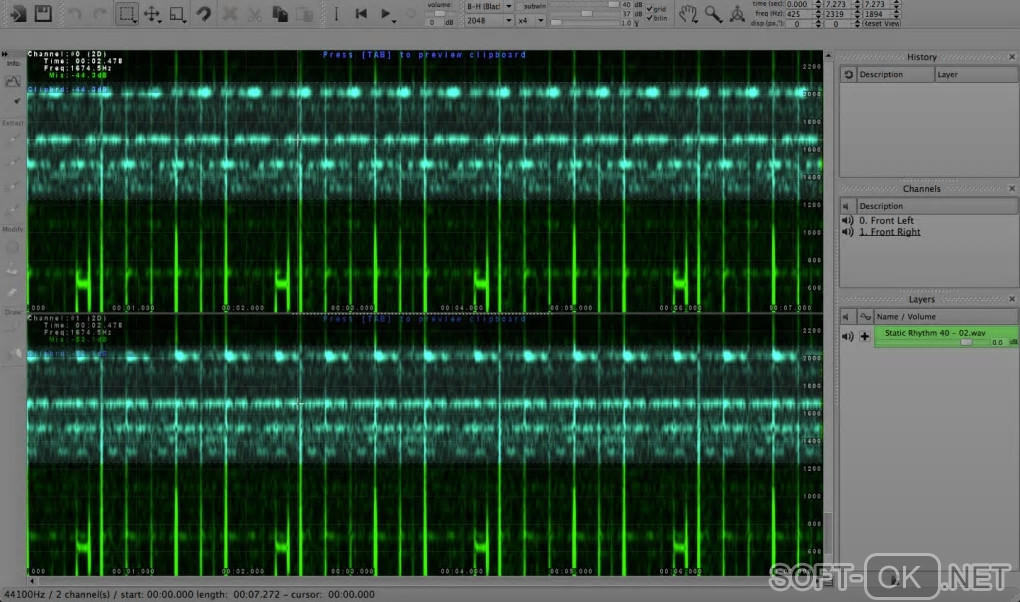1020x602 pixels.
Task: Select the 3D view orientation tool
Action: tap(737, 14)
